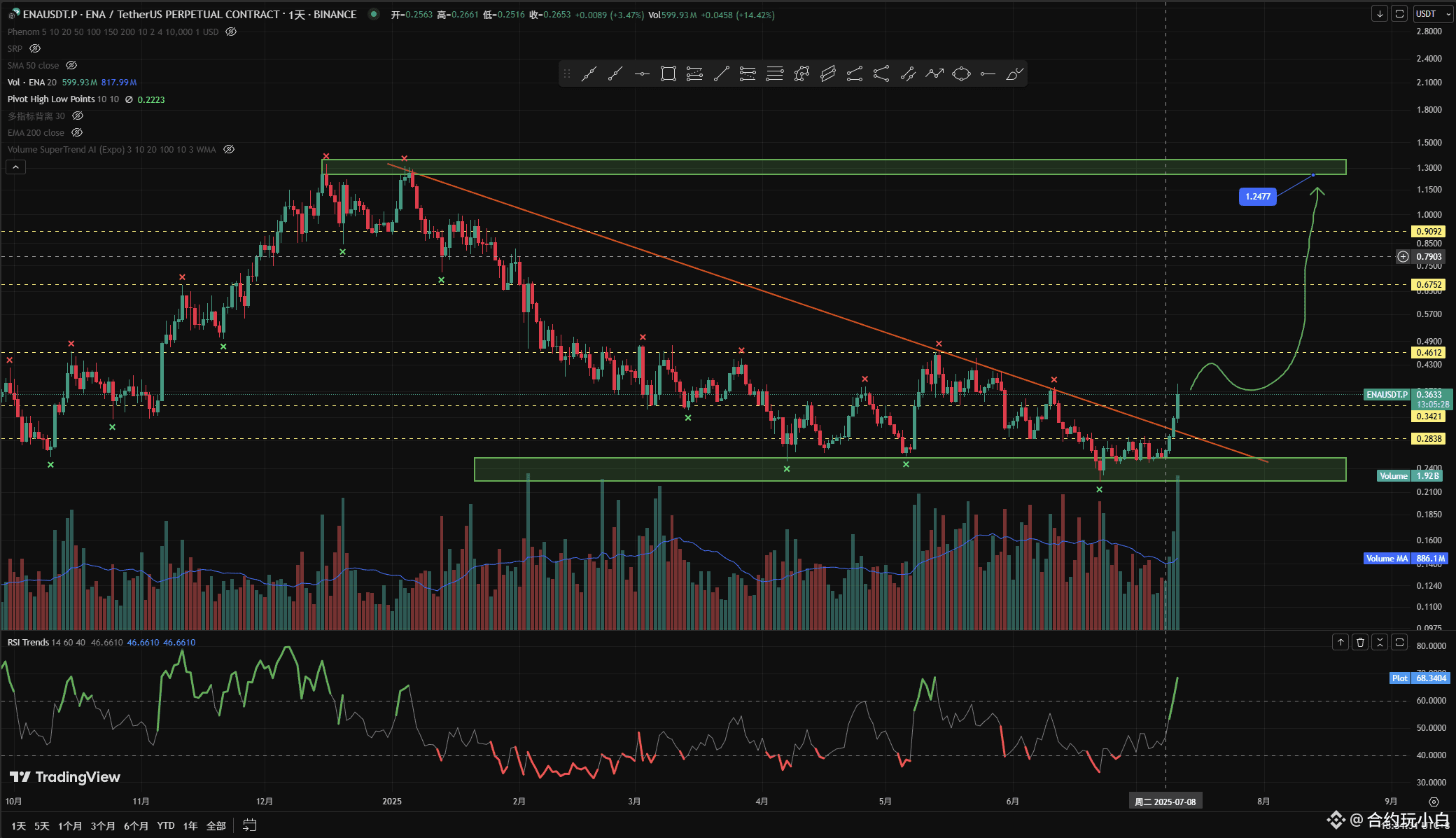Click the ENAUSDT.P symbol title

(x=190, y=14)
